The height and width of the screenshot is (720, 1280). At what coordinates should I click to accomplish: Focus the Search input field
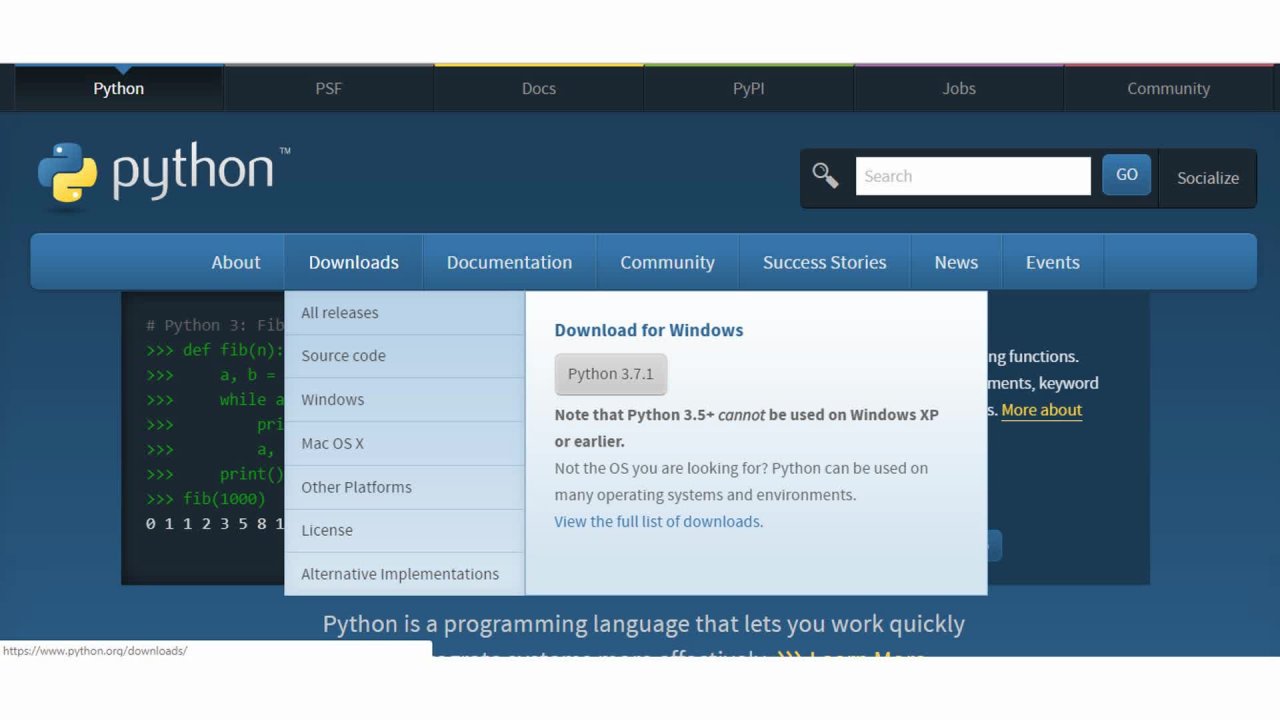[x=973, y=176]
